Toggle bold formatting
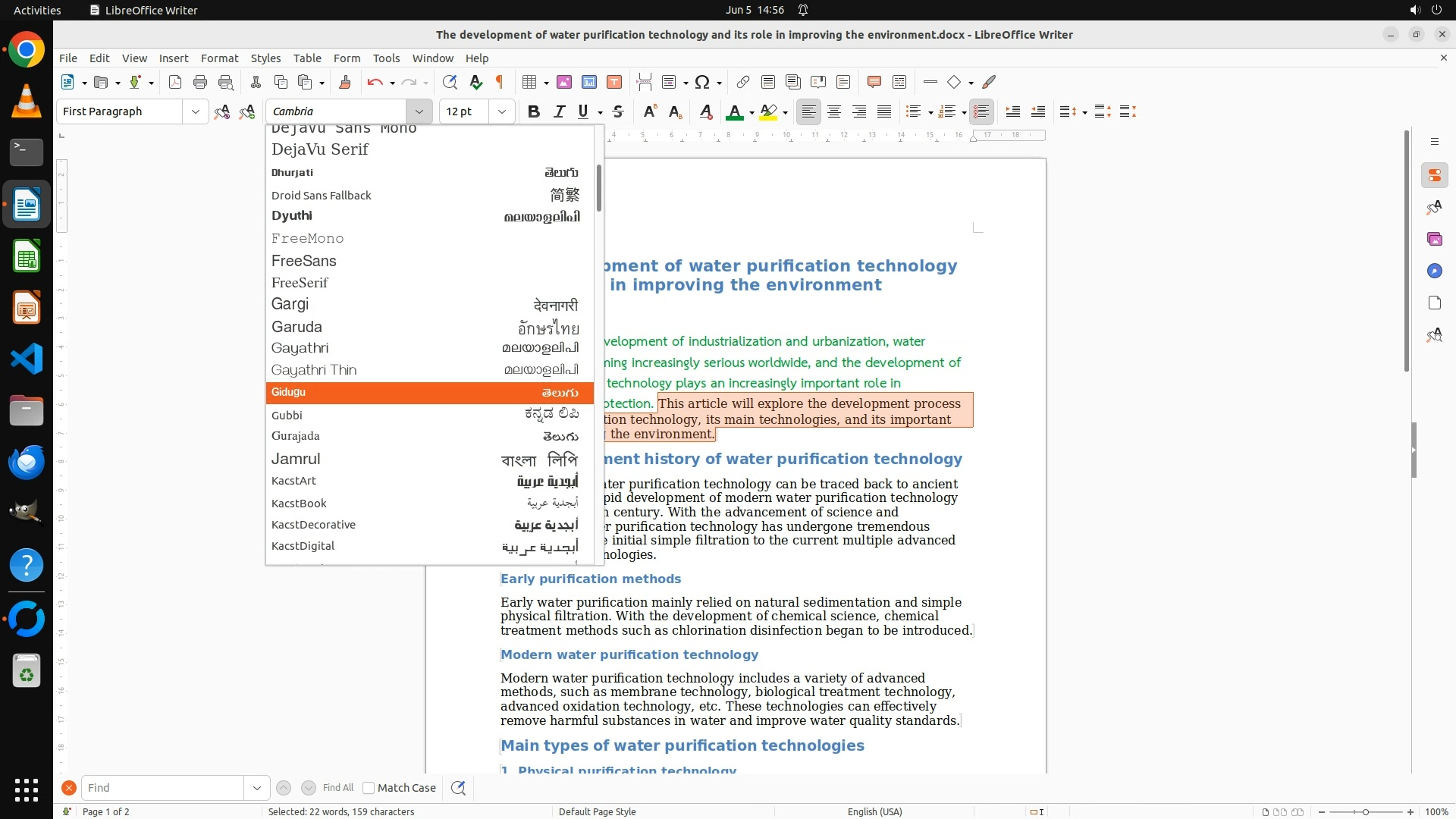 pyautogui.click(x=534, y=111)
